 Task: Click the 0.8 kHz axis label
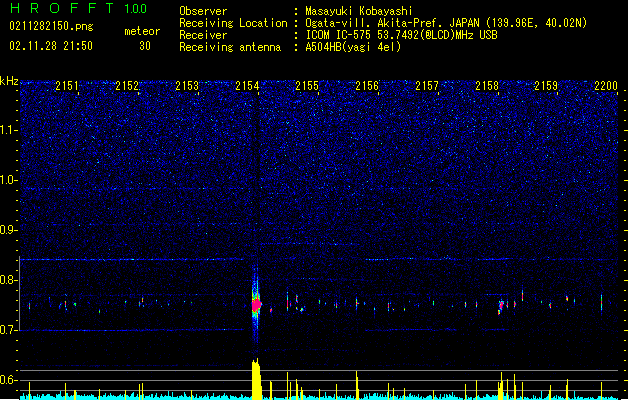click(x=9, y=280)
